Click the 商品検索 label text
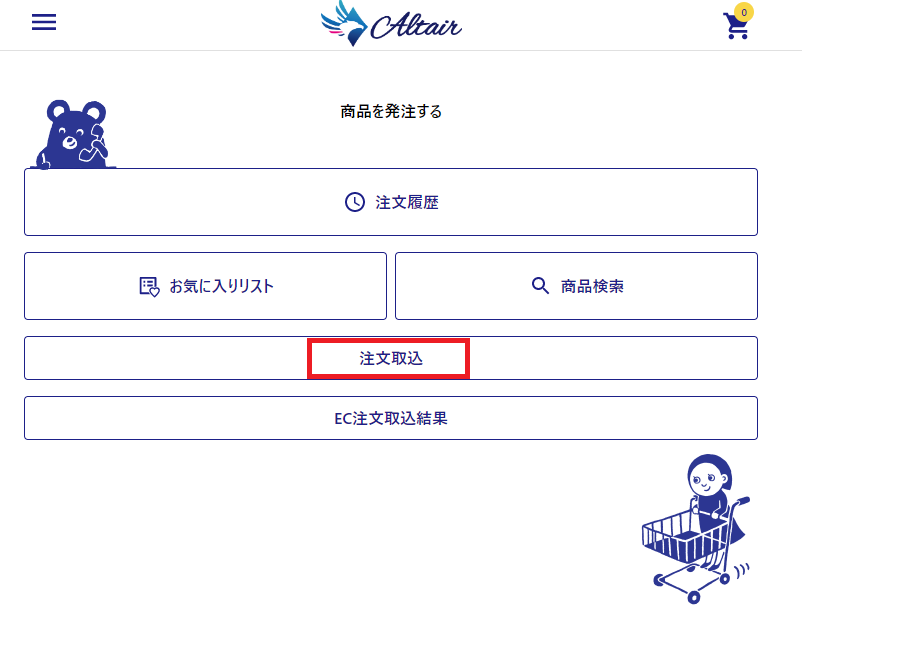Screen dimensions: 904x662 592,286
